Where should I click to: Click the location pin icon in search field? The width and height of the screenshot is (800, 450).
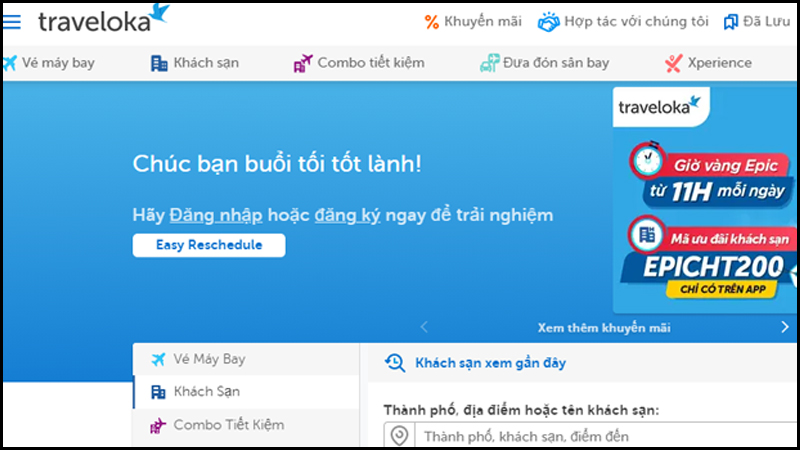point(399,436)
